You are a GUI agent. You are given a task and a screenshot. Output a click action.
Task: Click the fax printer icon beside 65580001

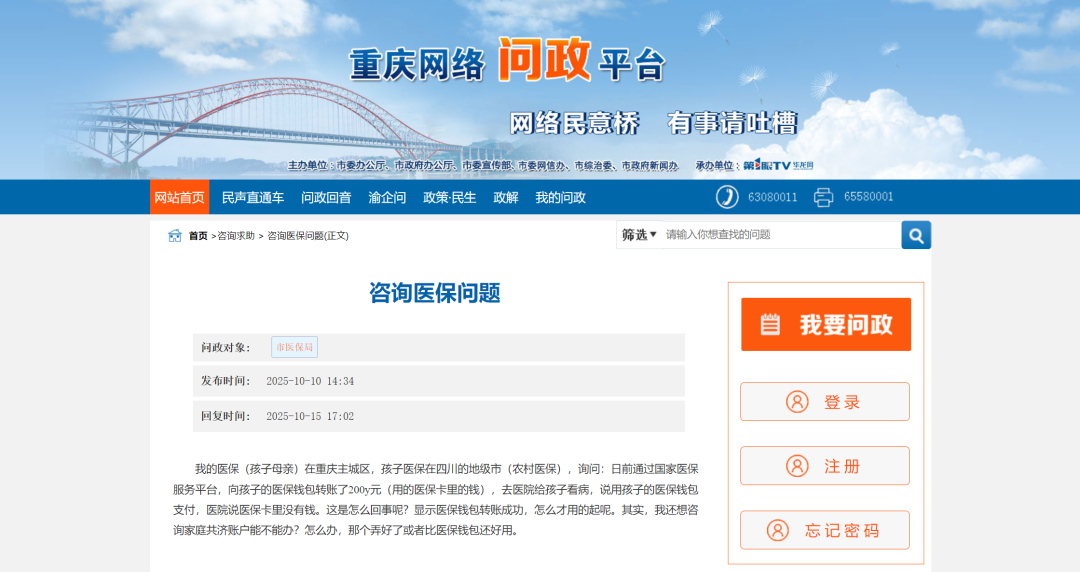tap(823, 197)
